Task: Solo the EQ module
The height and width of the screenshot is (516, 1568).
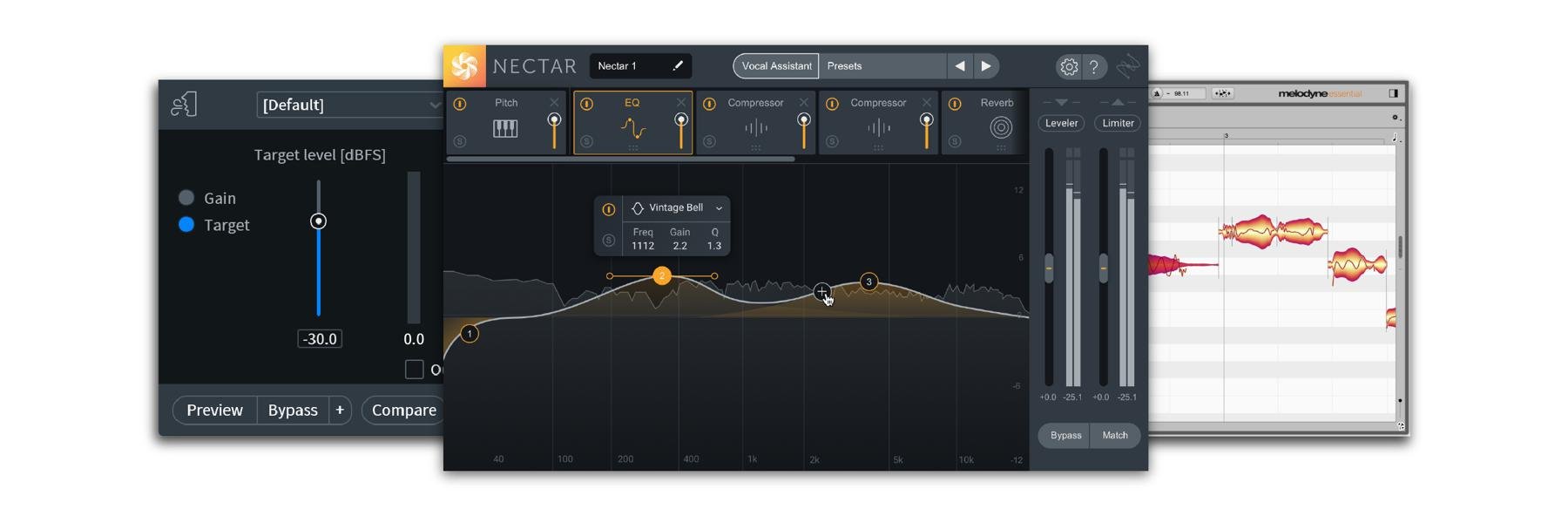Action: 587,141
